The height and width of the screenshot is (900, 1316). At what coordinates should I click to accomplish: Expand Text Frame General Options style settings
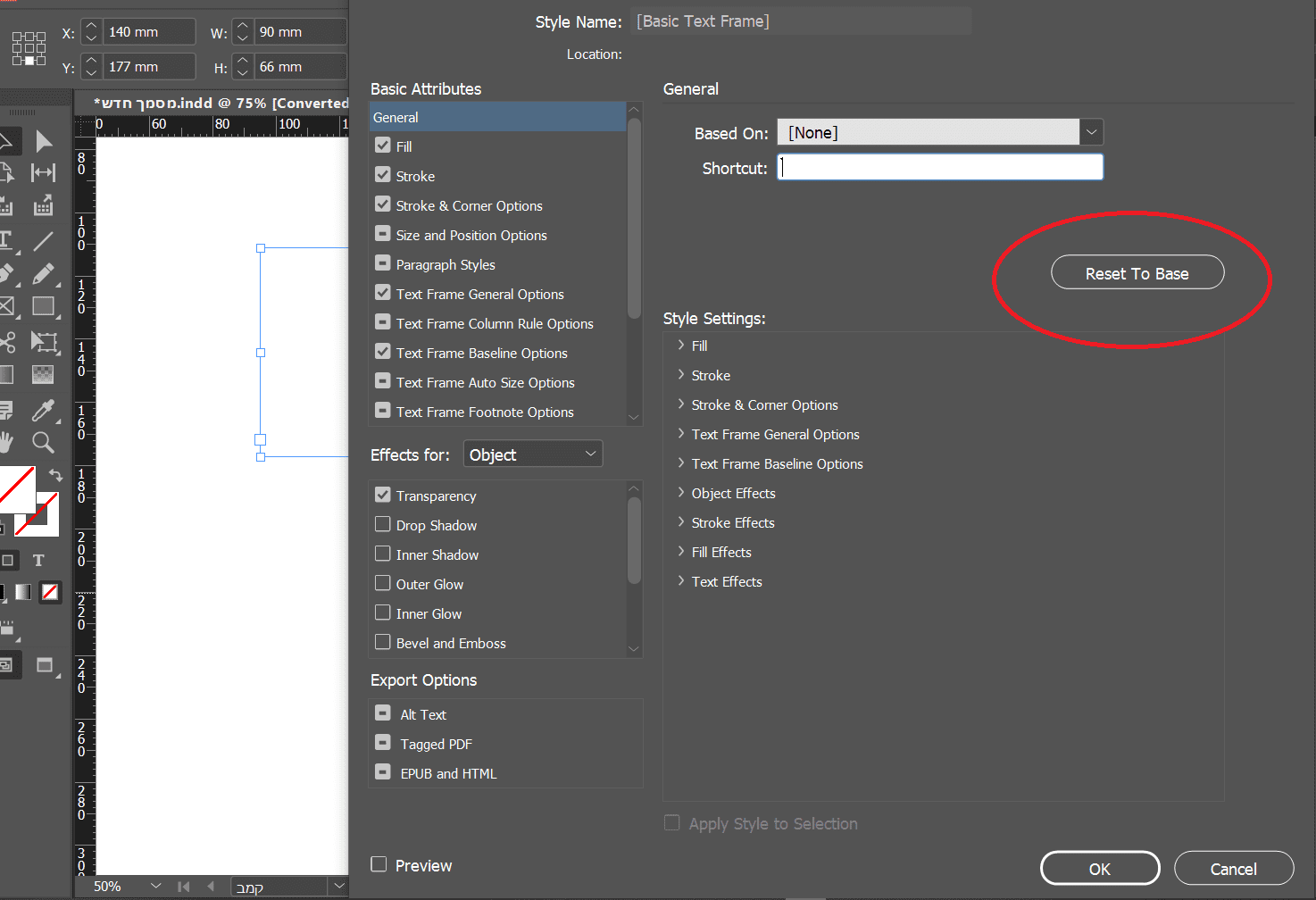681,434
